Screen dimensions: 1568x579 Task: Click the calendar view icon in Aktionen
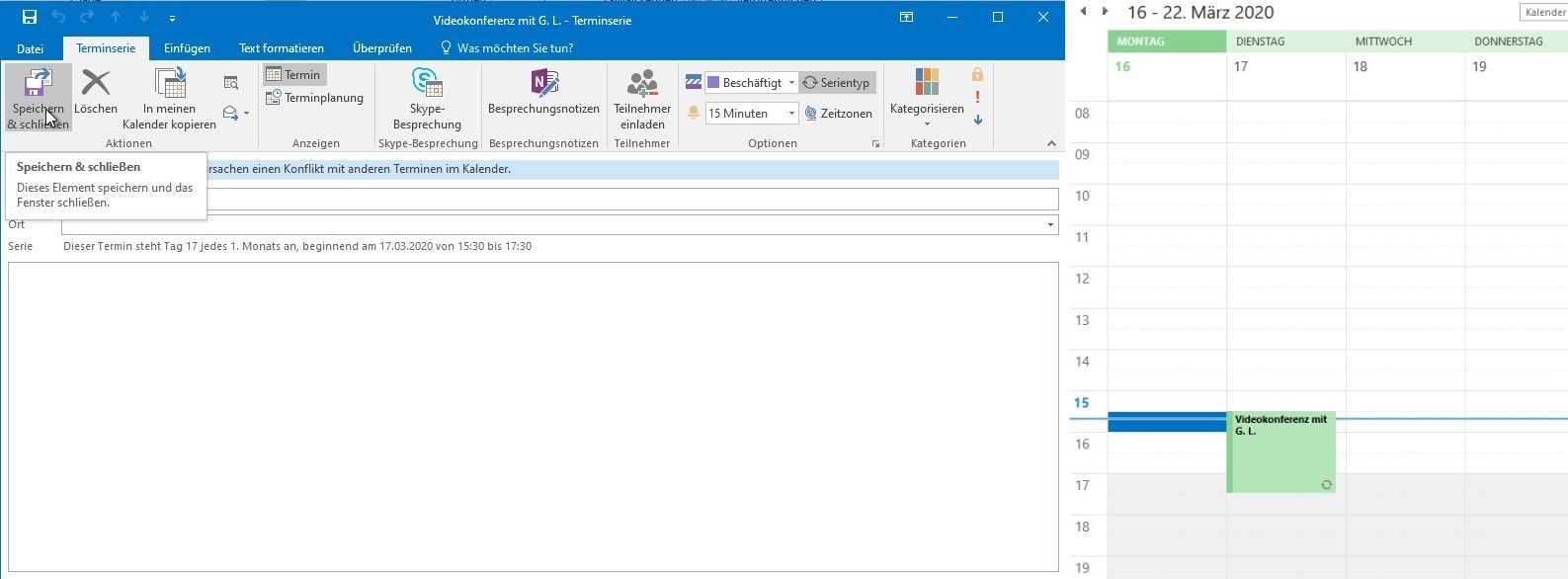231,83
